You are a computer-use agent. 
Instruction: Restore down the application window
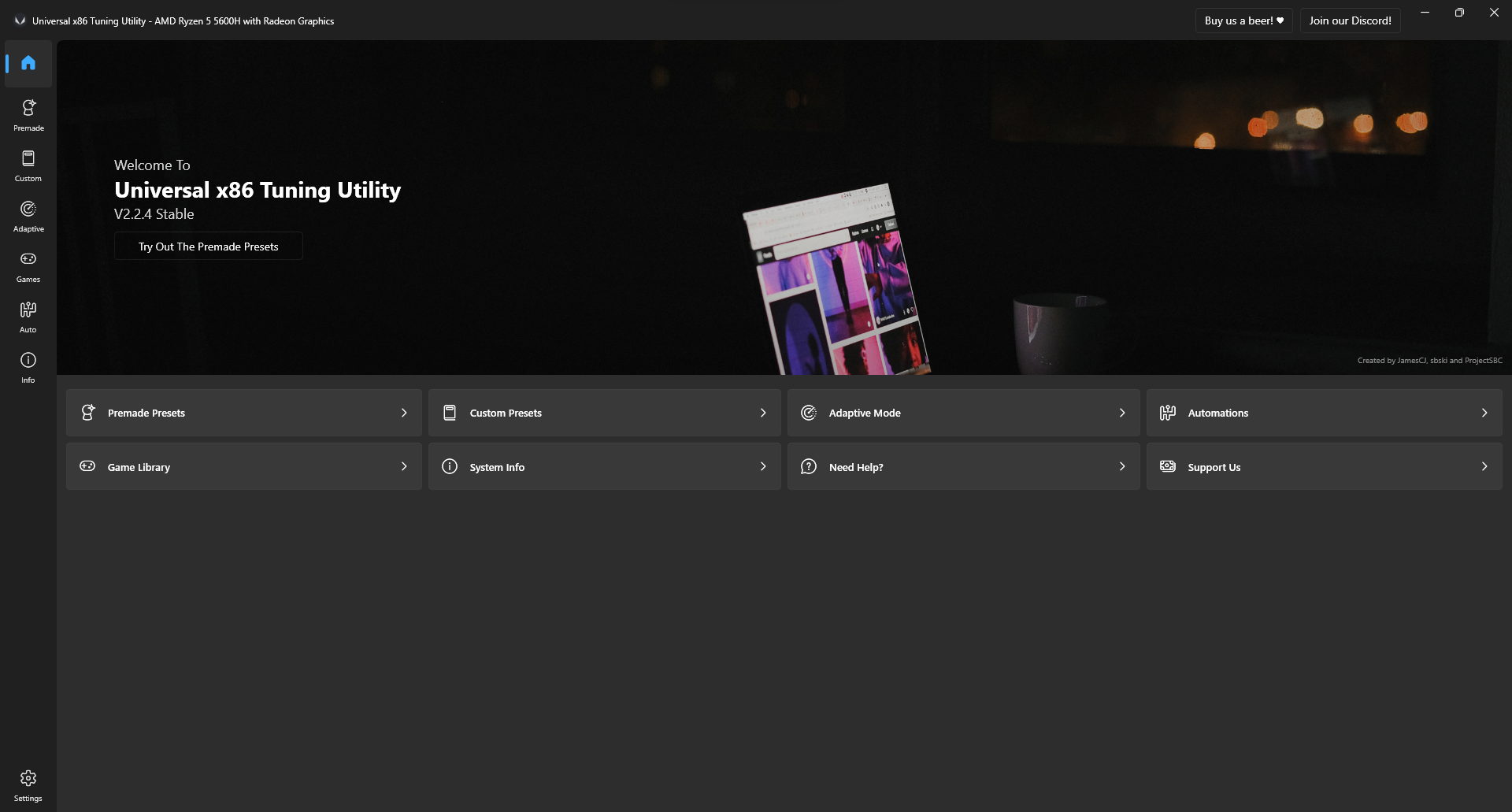click(x=1459, y=13)
